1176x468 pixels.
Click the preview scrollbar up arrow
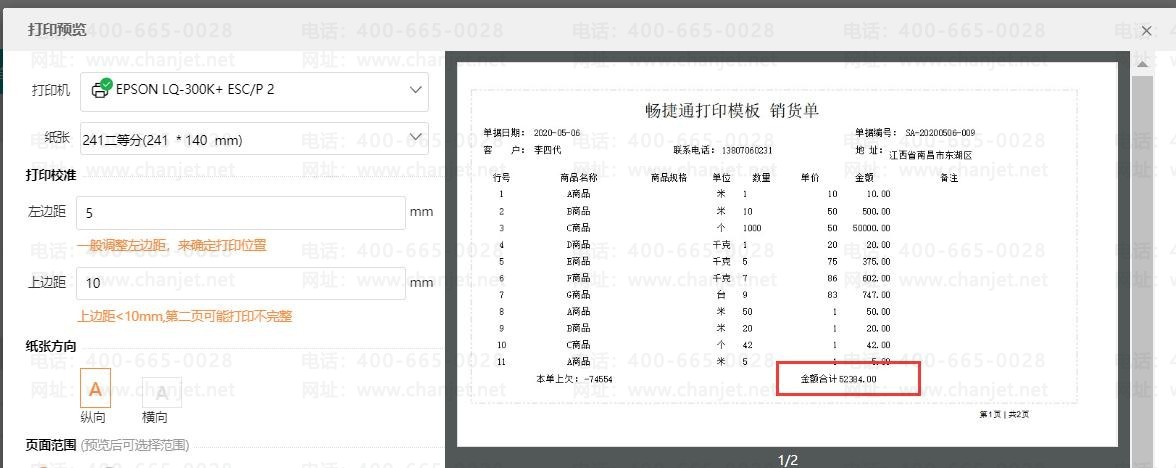coord(1142,64)
